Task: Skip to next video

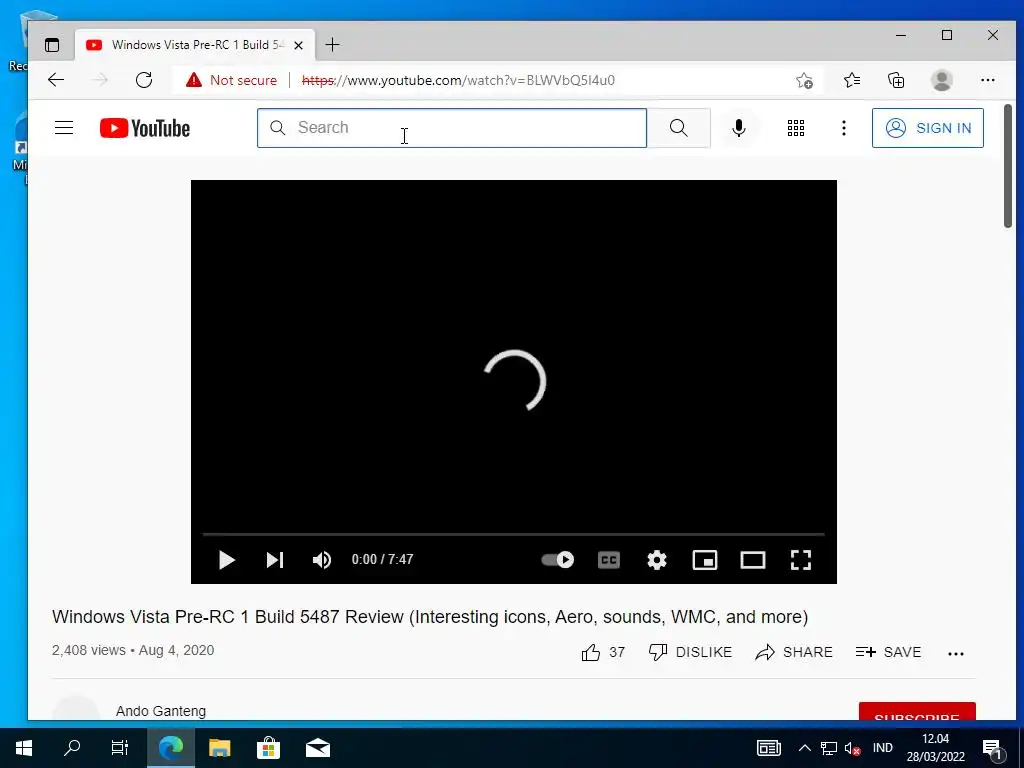Action: pyautogui.click(x=275, y=560)
